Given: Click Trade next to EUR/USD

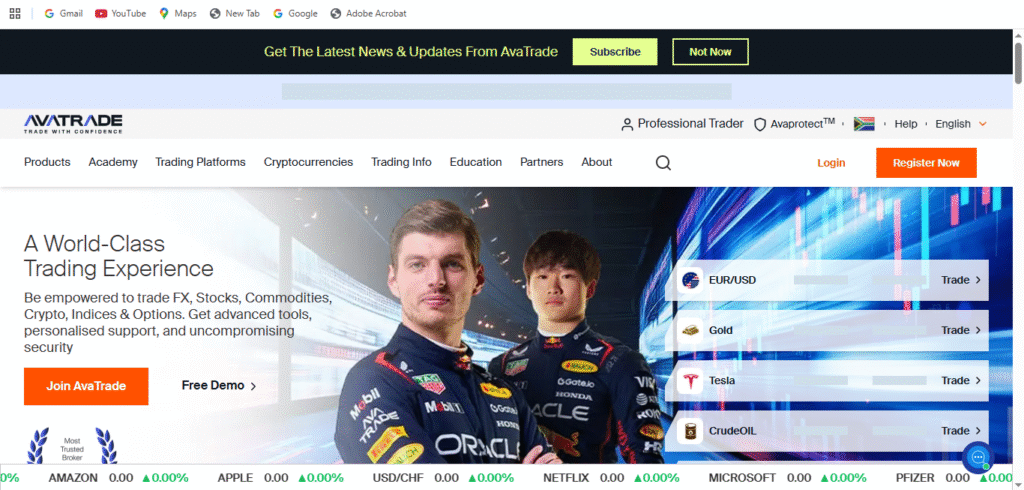Looking at the screenshot, I should pos(960,280).
